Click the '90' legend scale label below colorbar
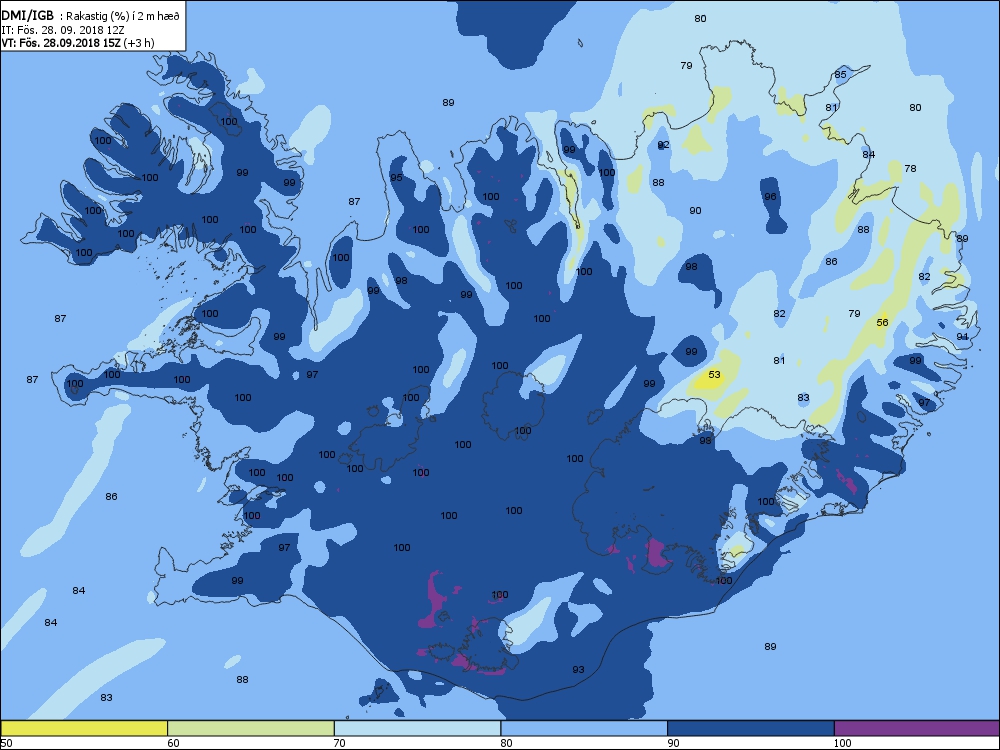Image resolution: width=1000 pixels, height=750 pixels. pyautogui.click(x=673, y=743)
